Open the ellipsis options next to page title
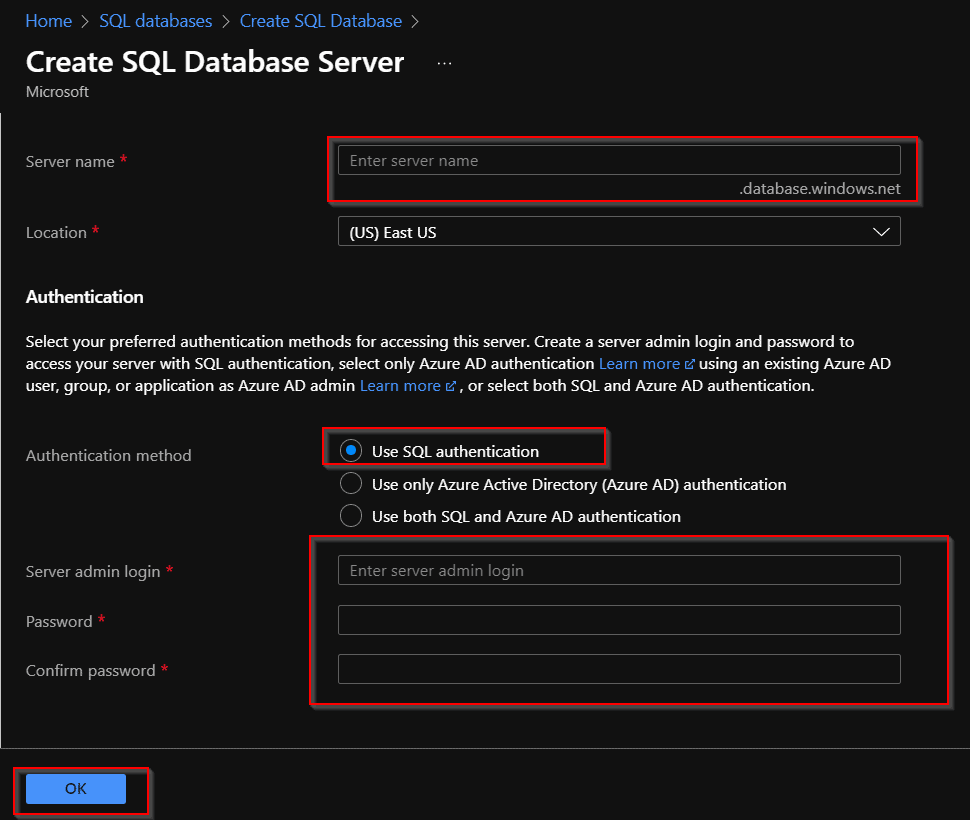 click(442, 62)
